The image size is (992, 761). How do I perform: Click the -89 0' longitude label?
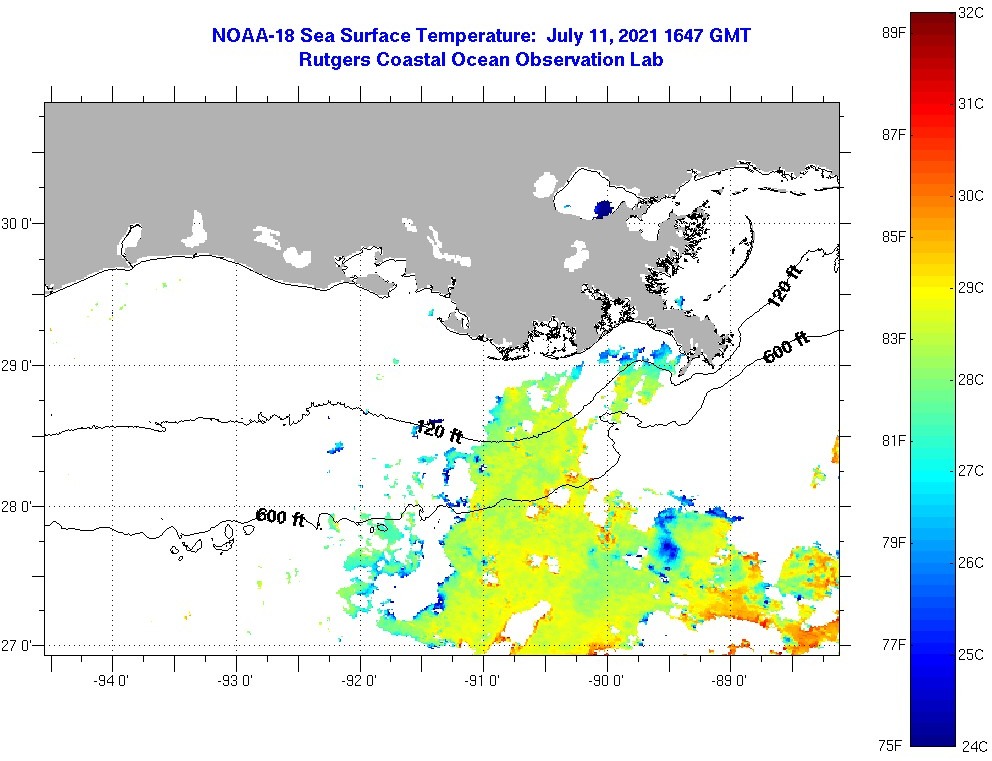click(x=730, y=681)
